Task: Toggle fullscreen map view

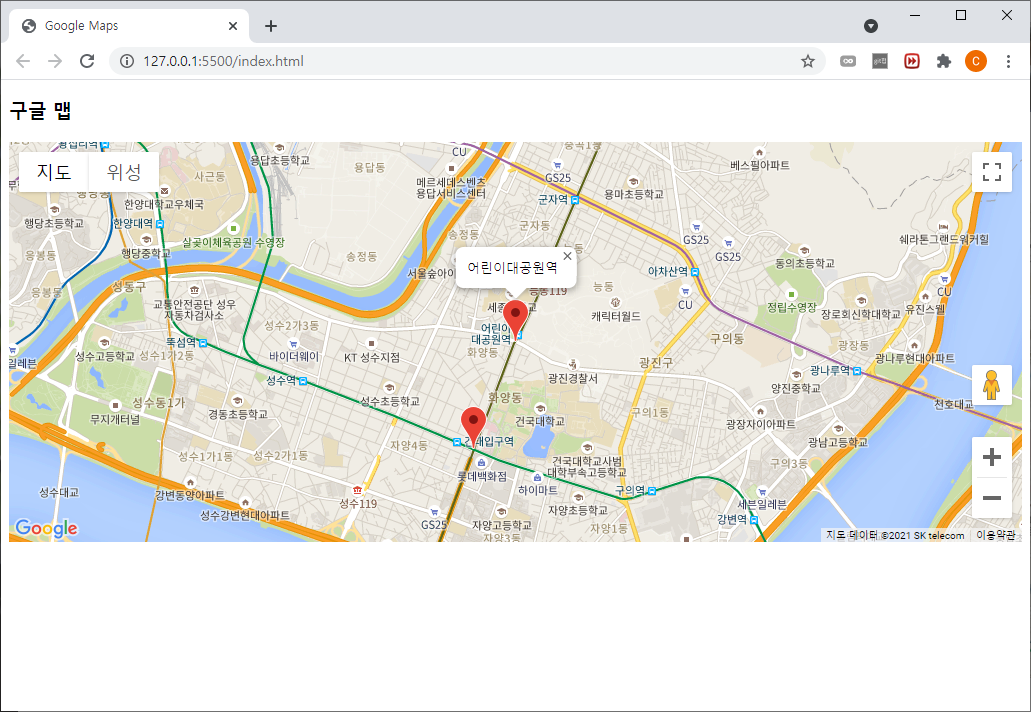Action: pos(992,172)
